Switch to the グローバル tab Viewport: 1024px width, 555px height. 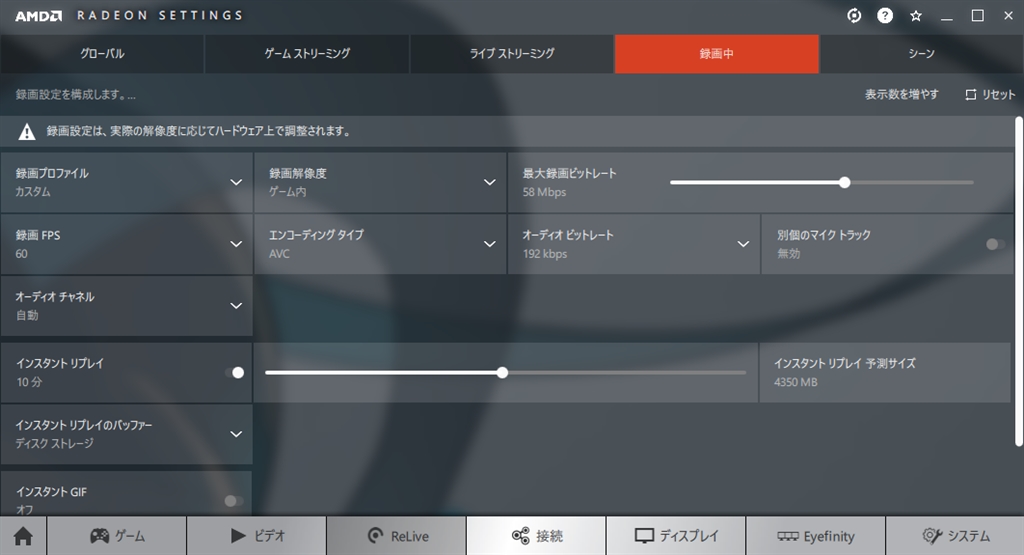(102, 54)
